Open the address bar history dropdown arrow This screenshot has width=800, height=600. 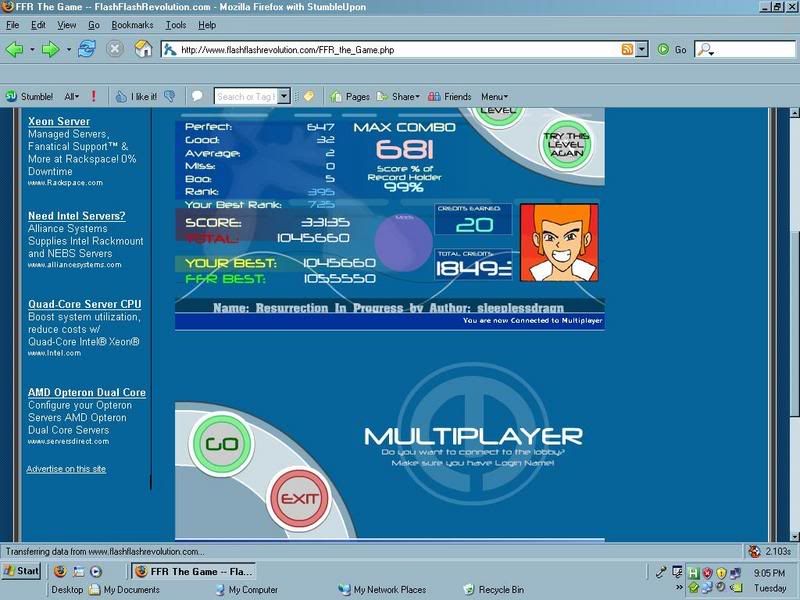click(642, 48)
